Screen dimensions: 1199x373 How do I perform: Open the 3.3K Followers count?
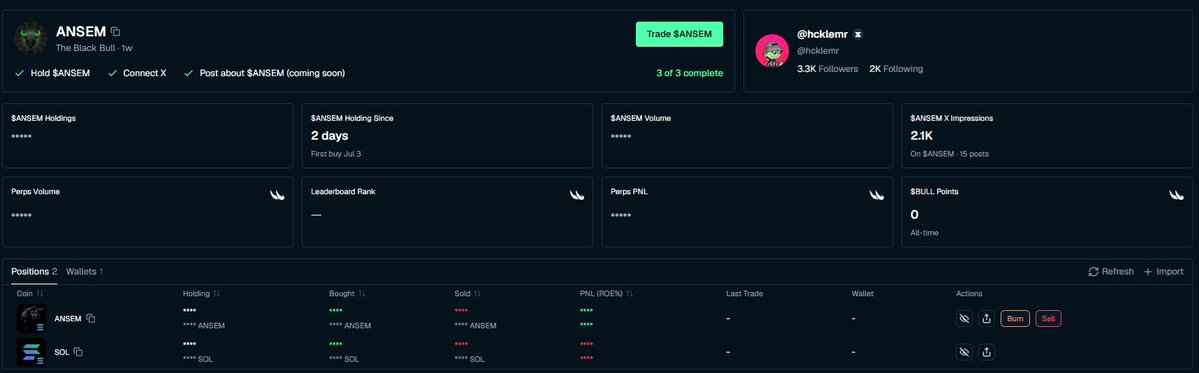[827, 69]
